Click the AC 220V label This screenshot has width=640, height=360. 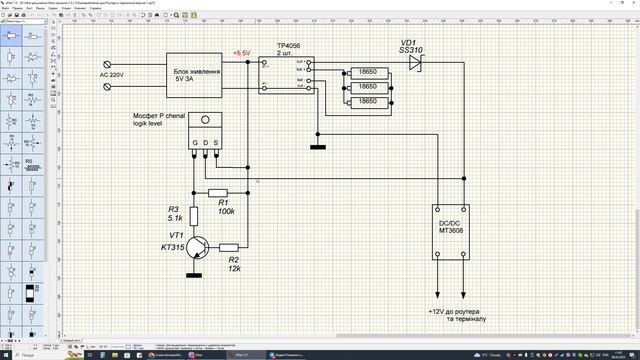111,75
